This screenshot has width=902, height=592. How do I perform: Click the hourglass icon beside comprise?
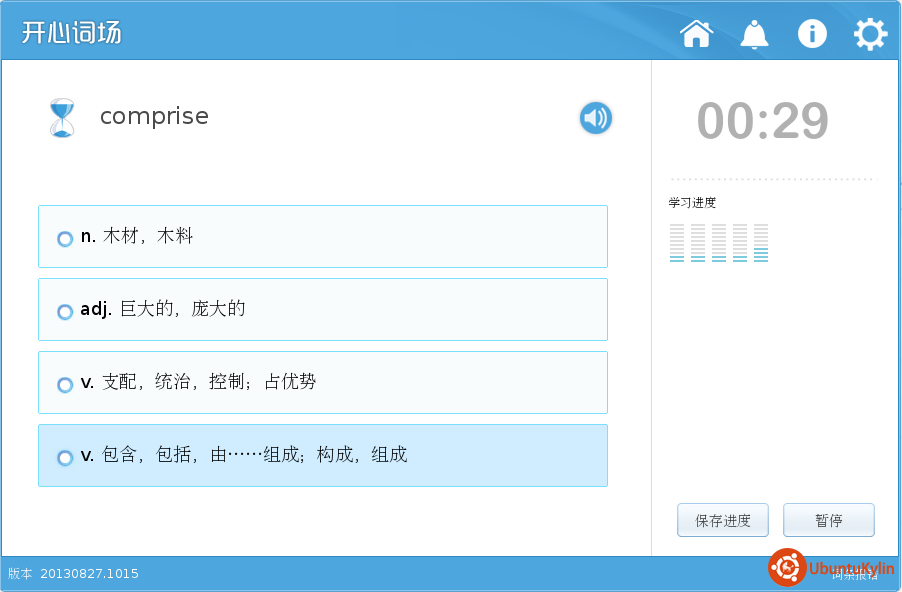[x=62, y=118]
